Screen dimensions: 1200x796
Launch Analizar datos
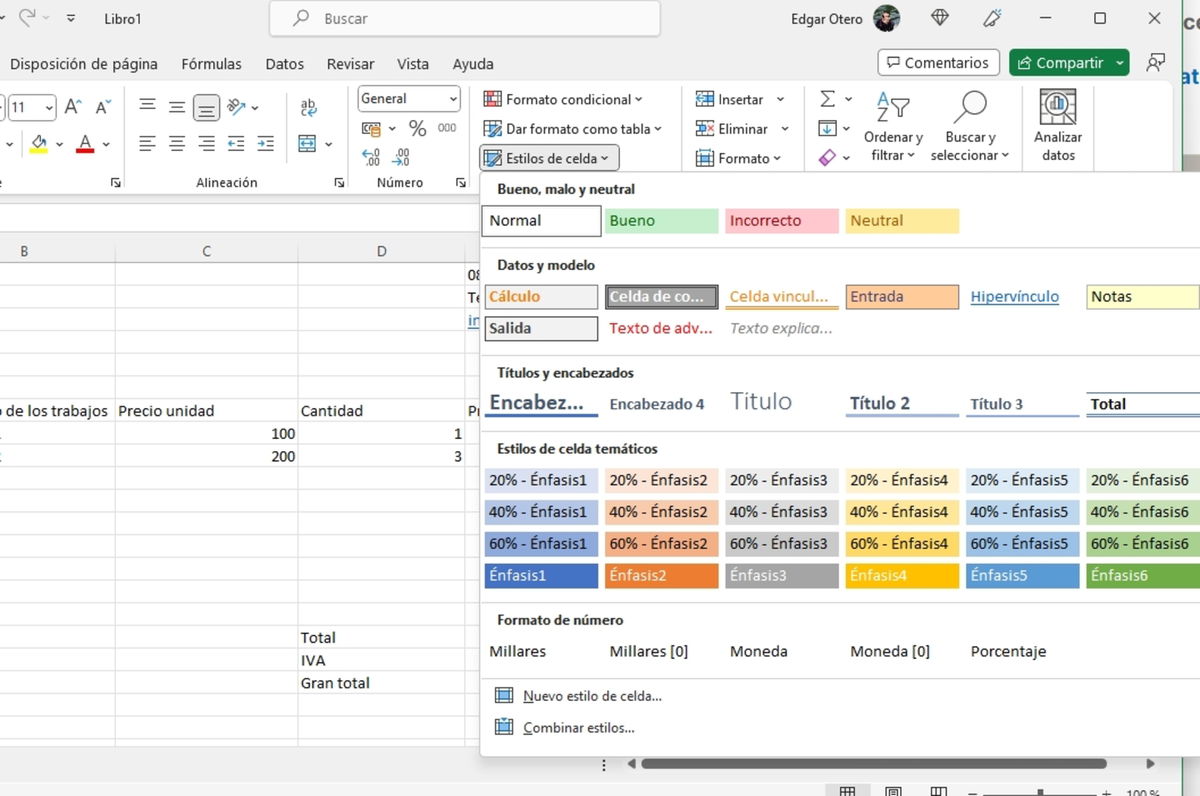pos(1057,127)
